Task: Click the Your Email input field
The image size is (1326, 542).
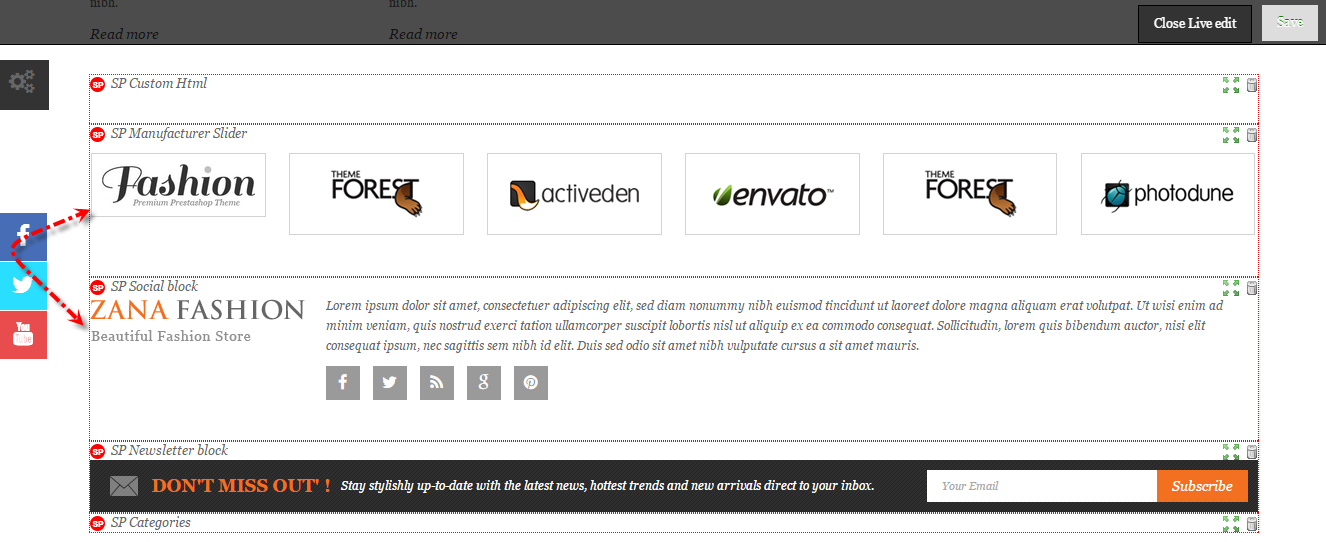Action: point(1042,486)
